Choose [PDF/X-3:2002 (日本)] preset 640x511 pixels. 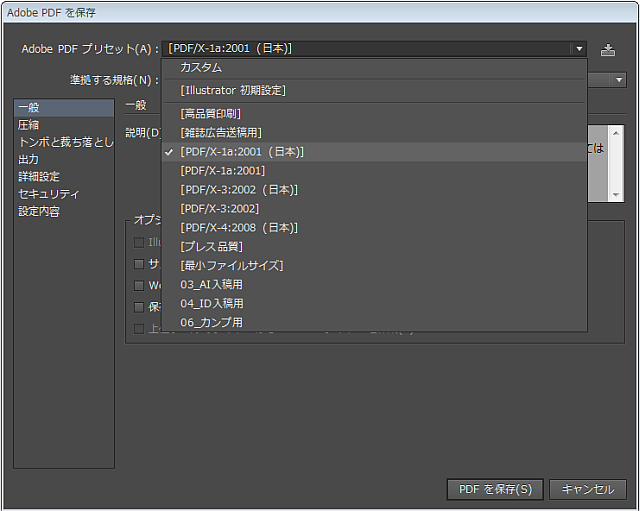coord(374,190)
